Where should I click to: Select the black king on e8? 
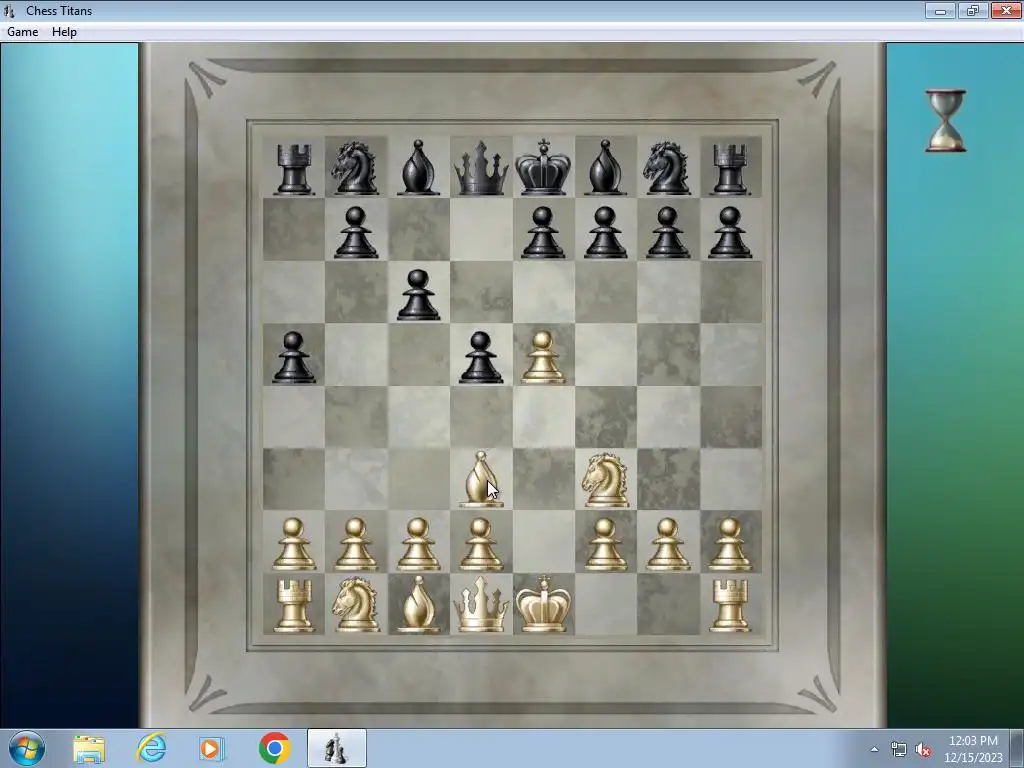click(543, 167)
